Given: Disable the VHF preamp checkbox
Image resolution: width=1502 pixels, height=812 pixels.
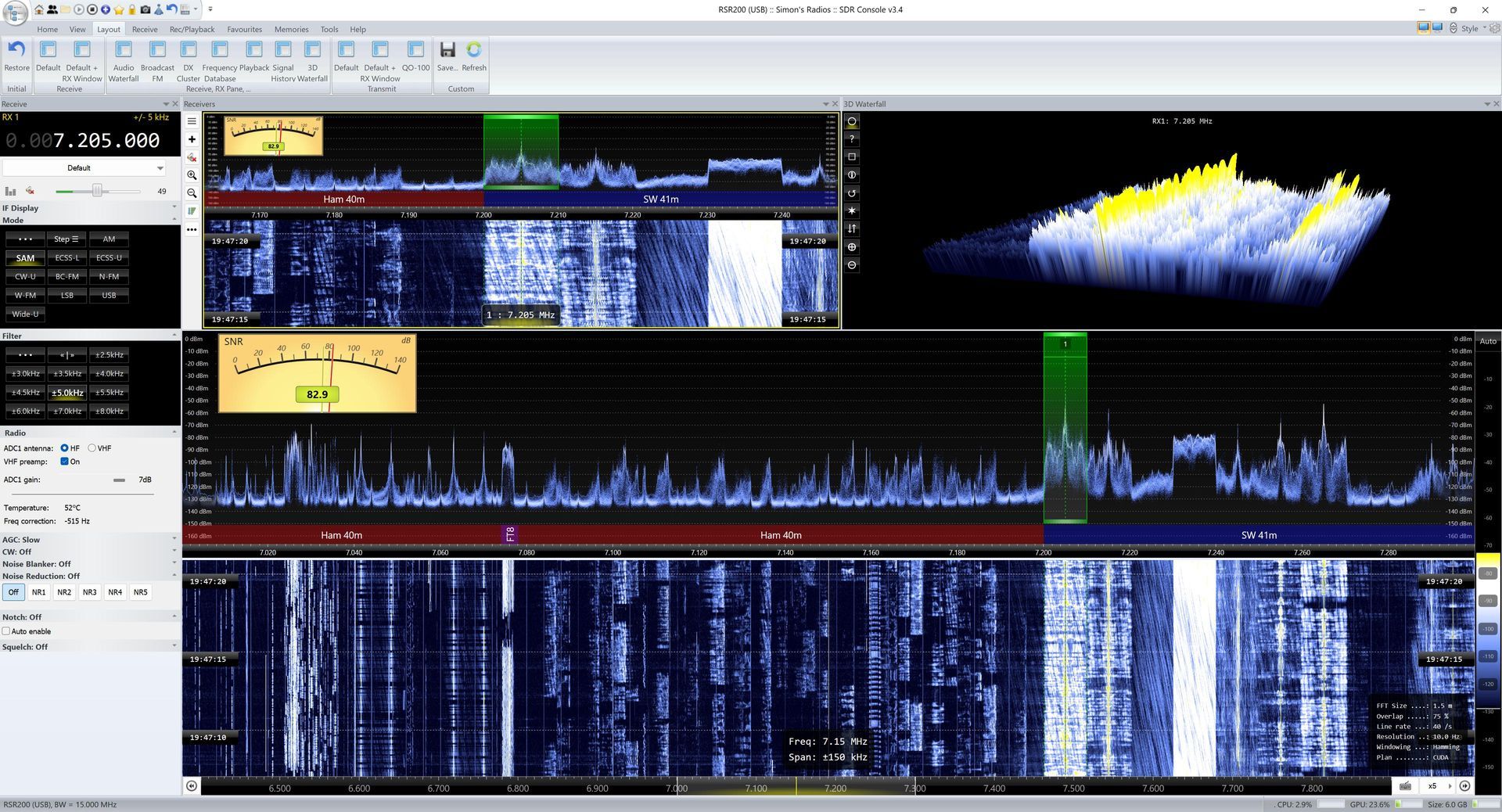Looking at the screenshot, I should (x=65, y=462).
